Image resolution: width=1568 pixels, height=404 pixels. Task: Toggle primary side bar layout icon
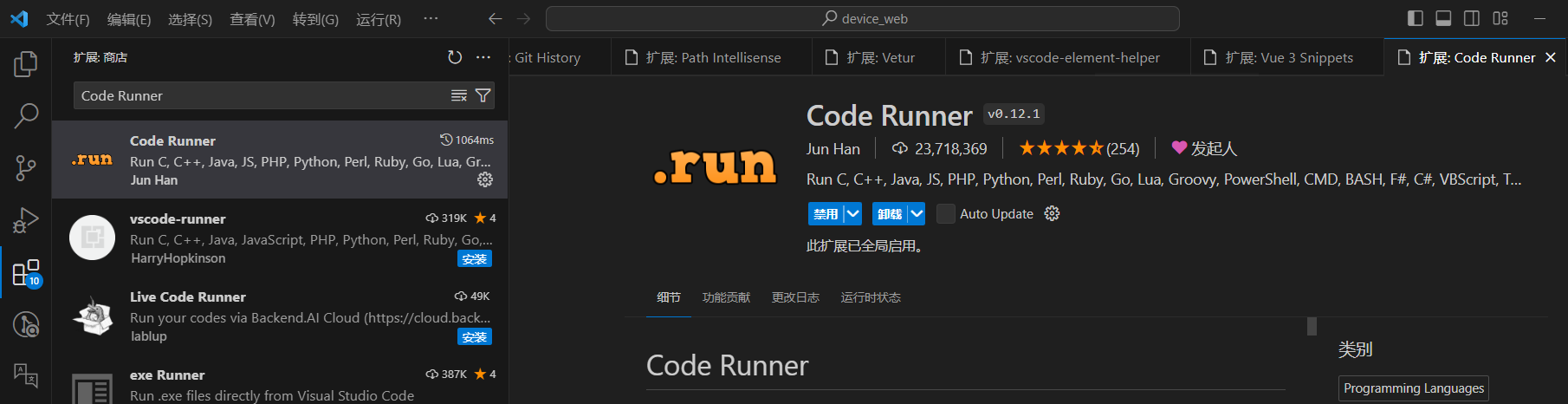(x=1416, y=18)
